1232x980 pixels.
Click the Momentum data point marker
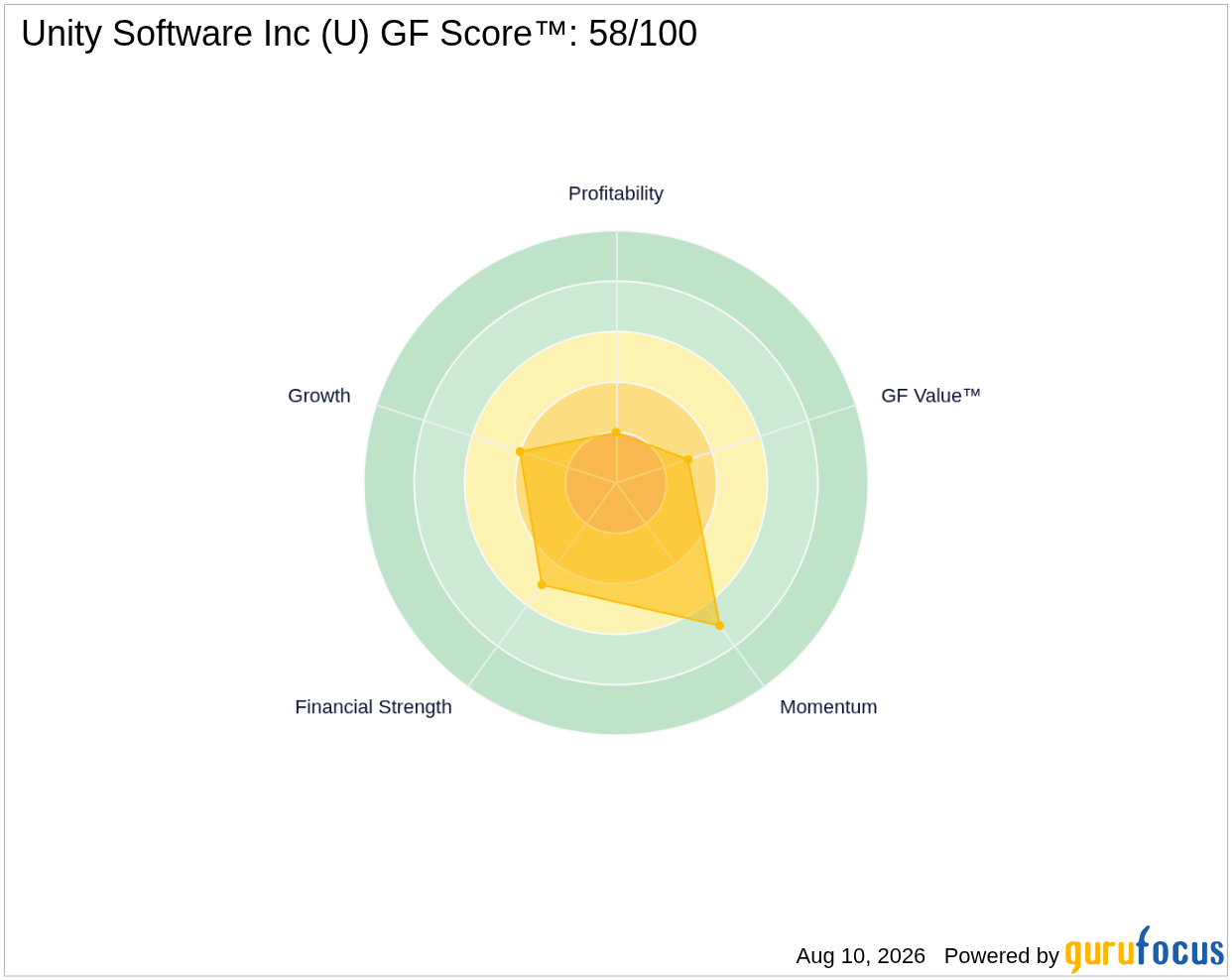coord(719,626)
